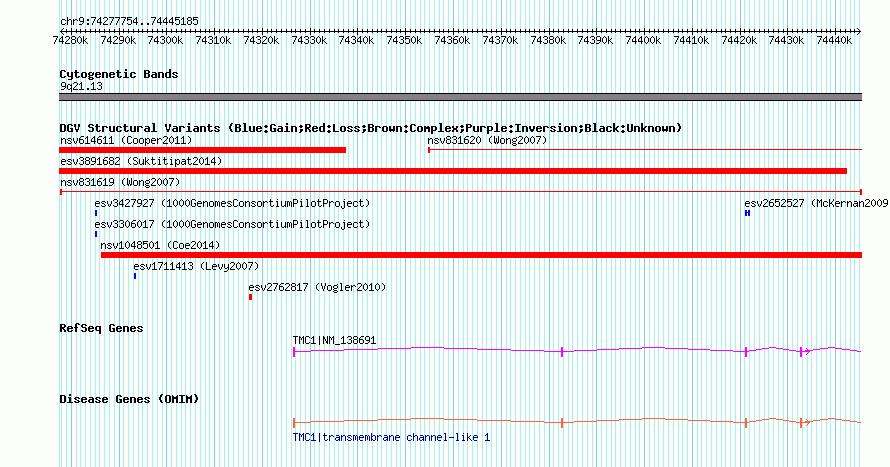Click the esv3427927 1000Genomes variant label
Viewport: 890px width, 467px height.
(x=232, y=203)
